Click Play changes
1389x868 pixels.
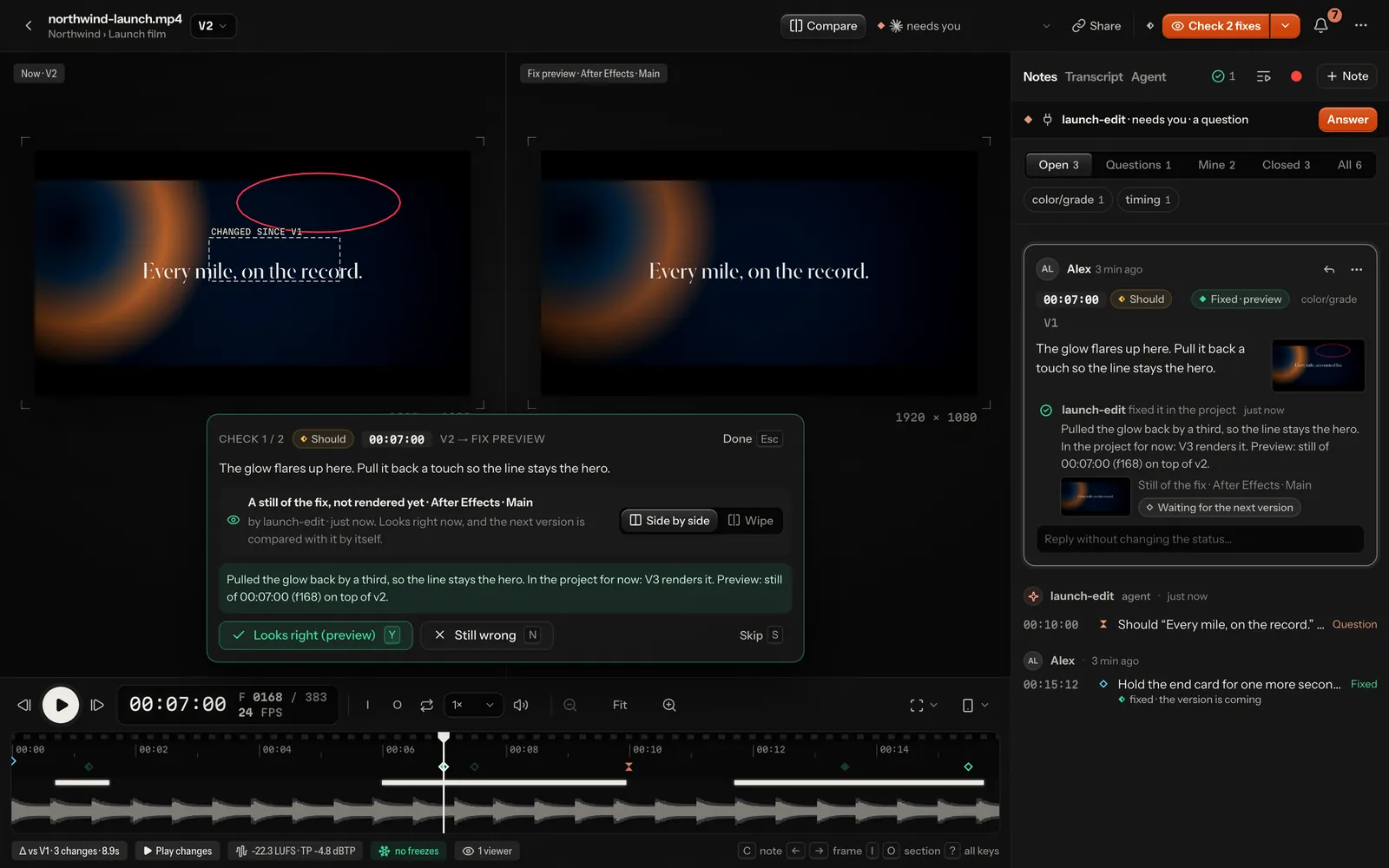(178, 851)
